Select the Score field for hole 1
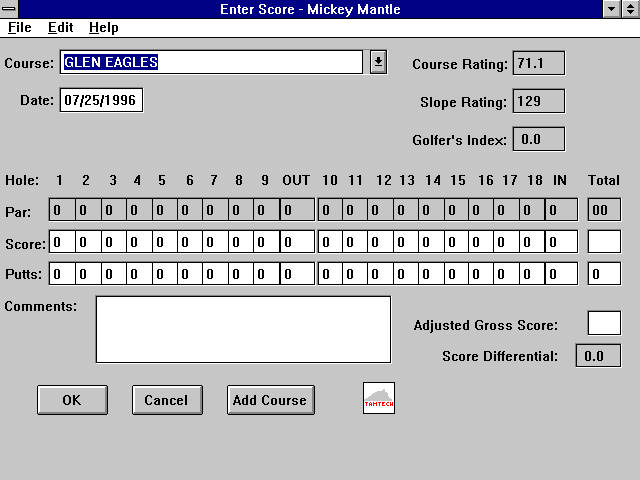The width and height of the screenshot is (640, 480). (62, 242)
